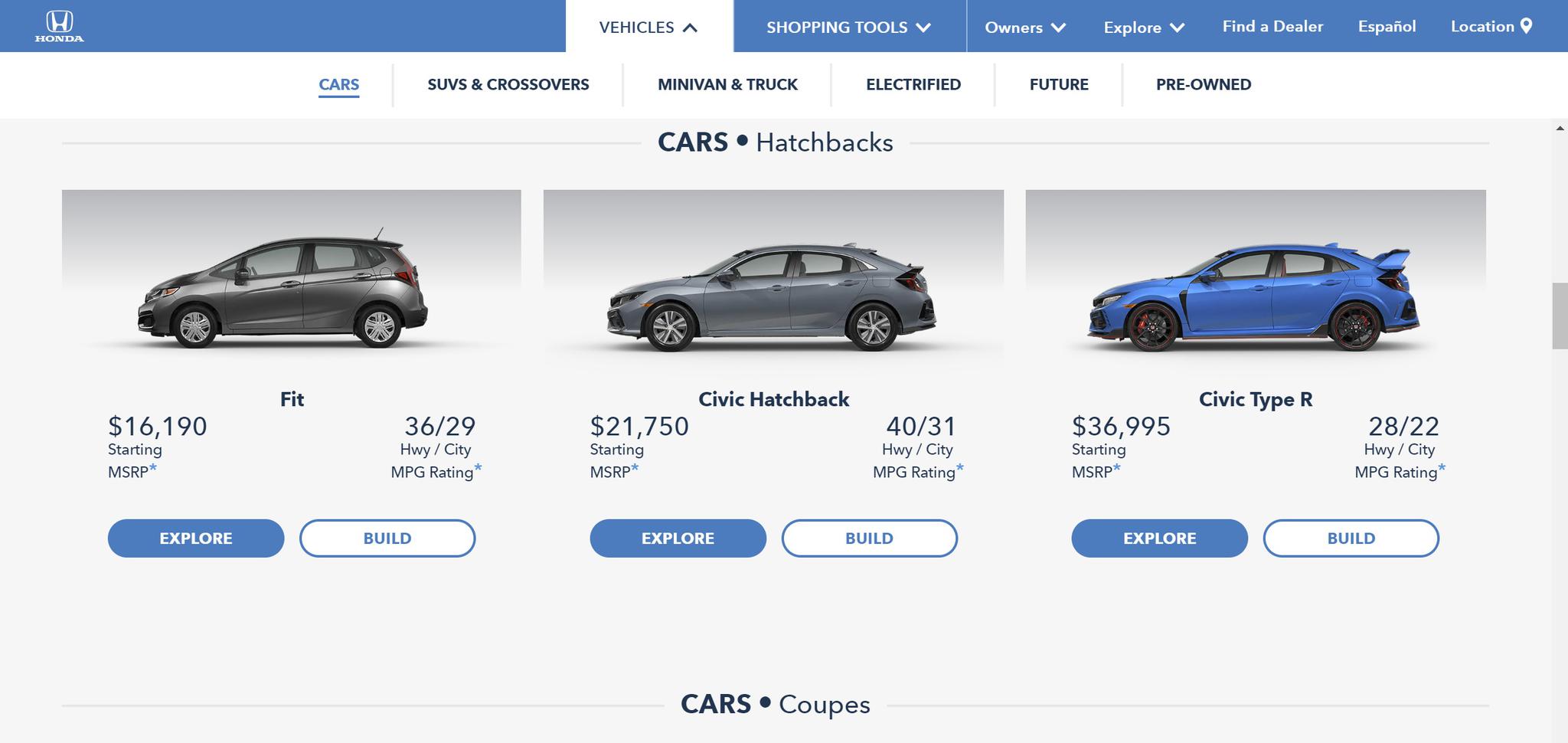Click the page vertical scrollbar thumb

pos(1560,316)
